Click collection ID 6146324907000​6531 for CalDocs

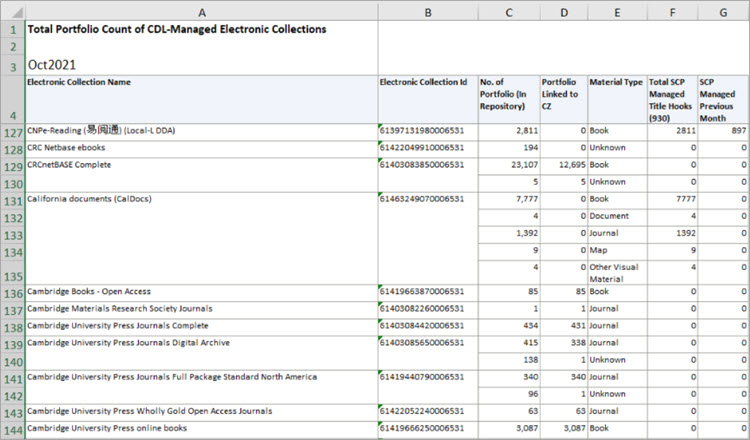(x=428, y=238)
